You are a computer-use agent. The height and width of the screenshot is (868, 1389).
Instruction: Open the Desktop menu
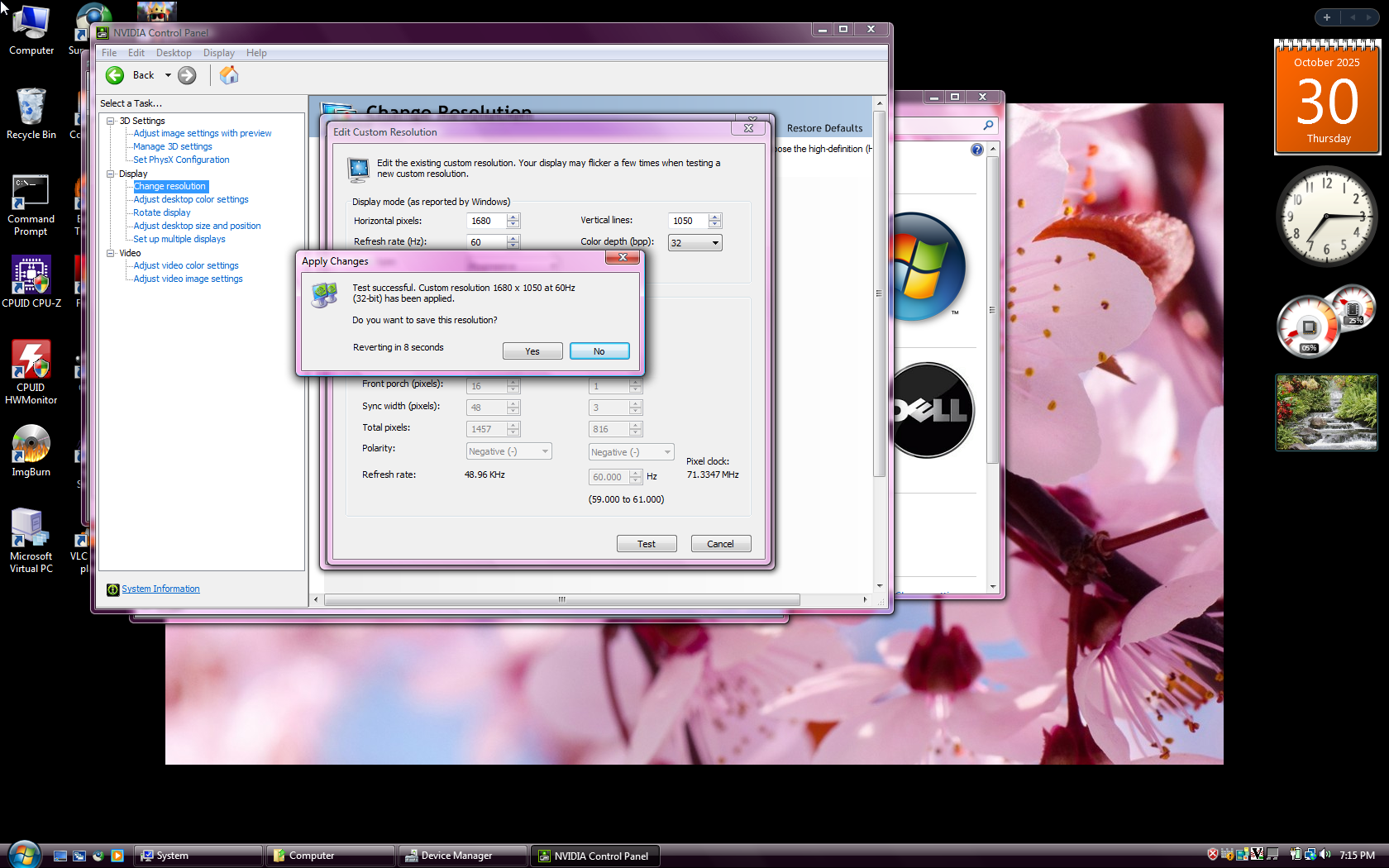click(174, 53)
